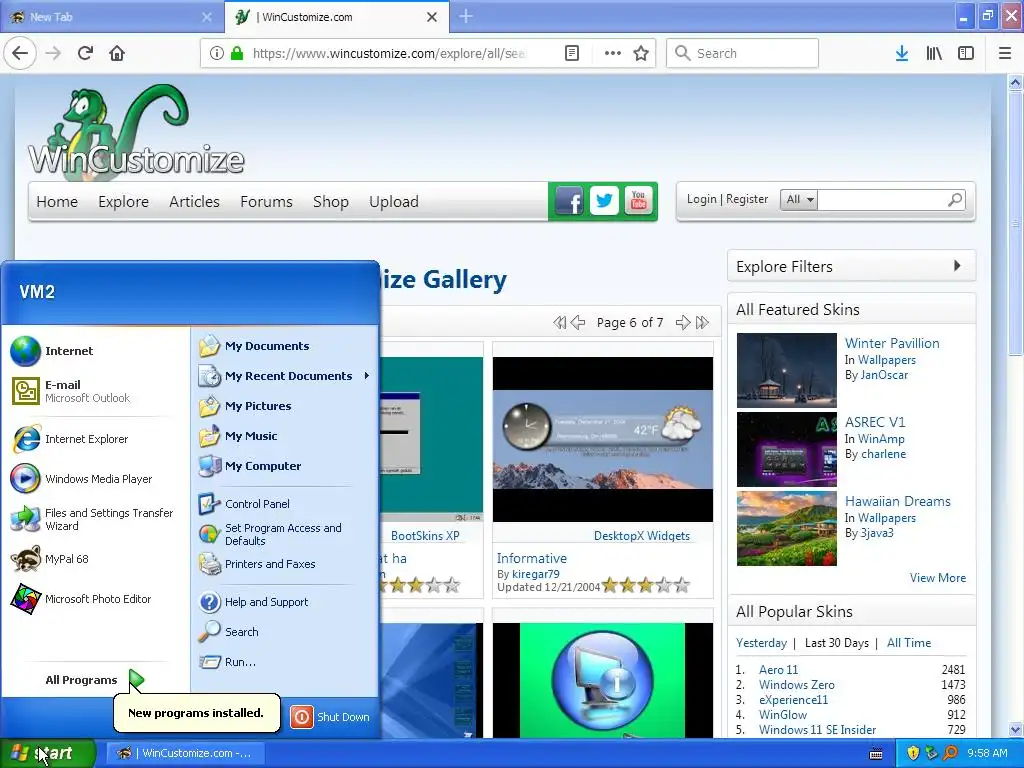
Task: Reload the current page
Action: (x=85, y=54)
